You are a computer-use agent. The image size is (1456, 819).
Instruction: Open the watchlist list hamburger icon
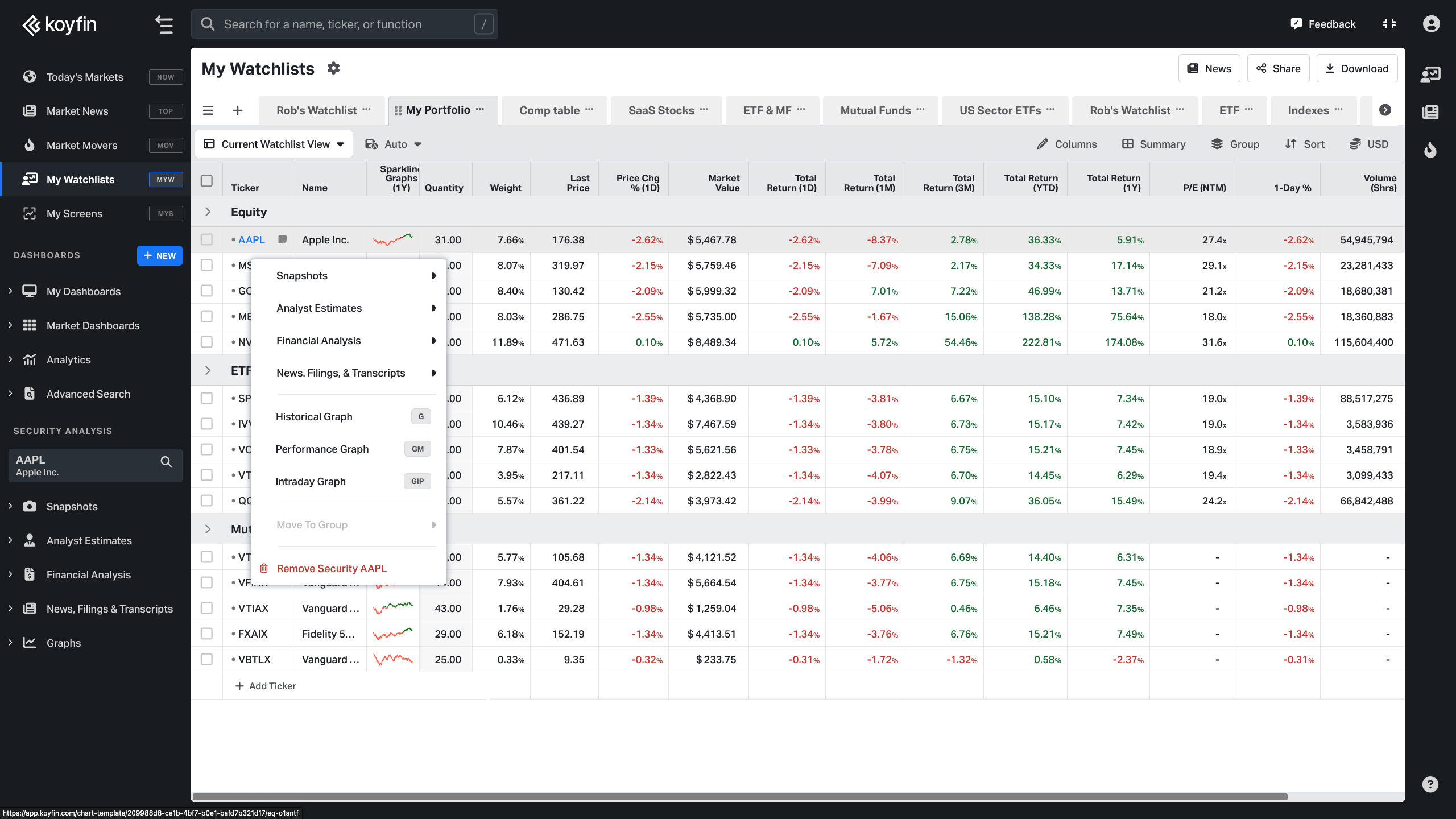tap(208, 110)
